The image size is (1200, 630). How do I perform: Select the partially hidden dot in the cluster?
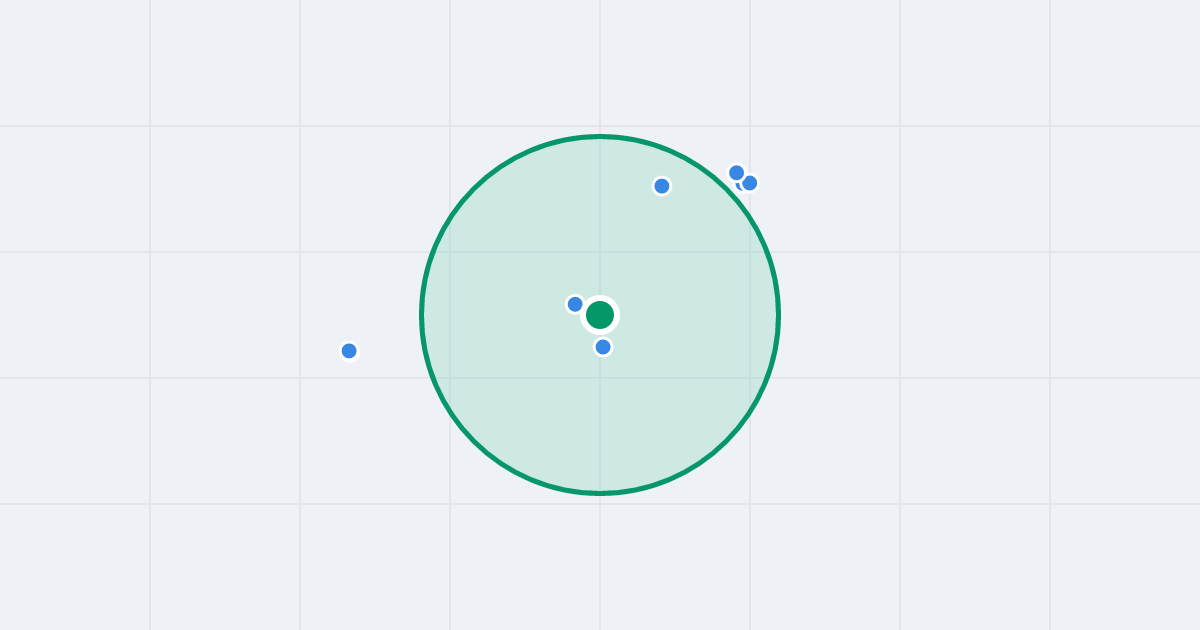(738, 187)
